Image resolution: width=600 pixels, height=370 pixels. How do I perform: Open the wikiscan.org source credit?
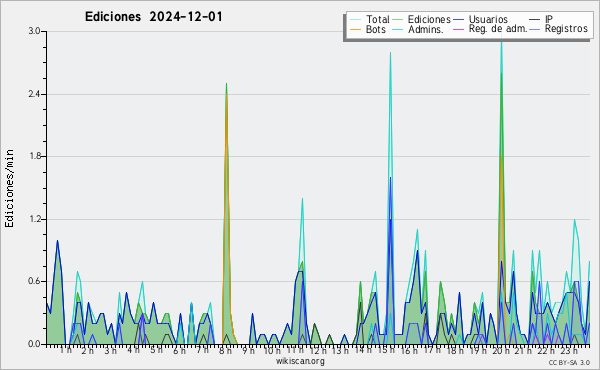(x=300, y=361)
